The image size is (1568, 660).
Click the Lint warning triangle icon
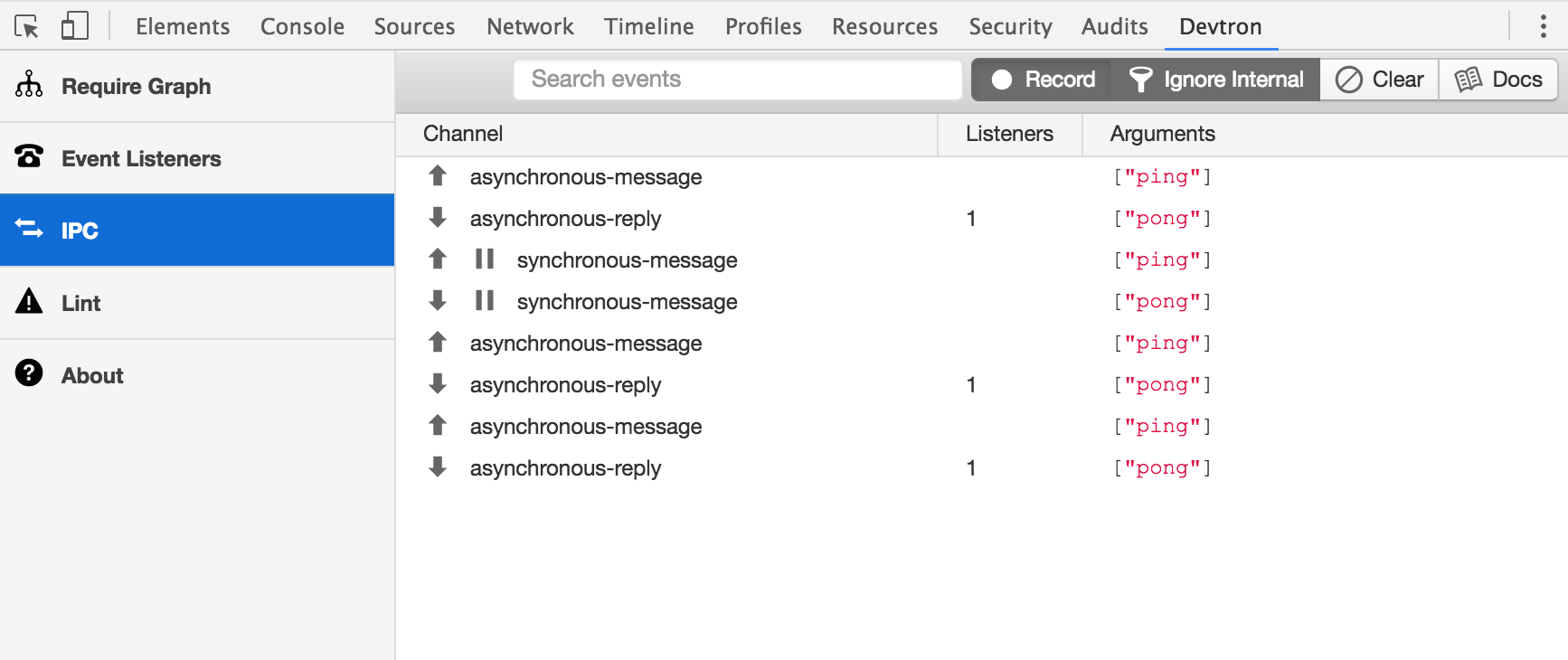[29, 301]
